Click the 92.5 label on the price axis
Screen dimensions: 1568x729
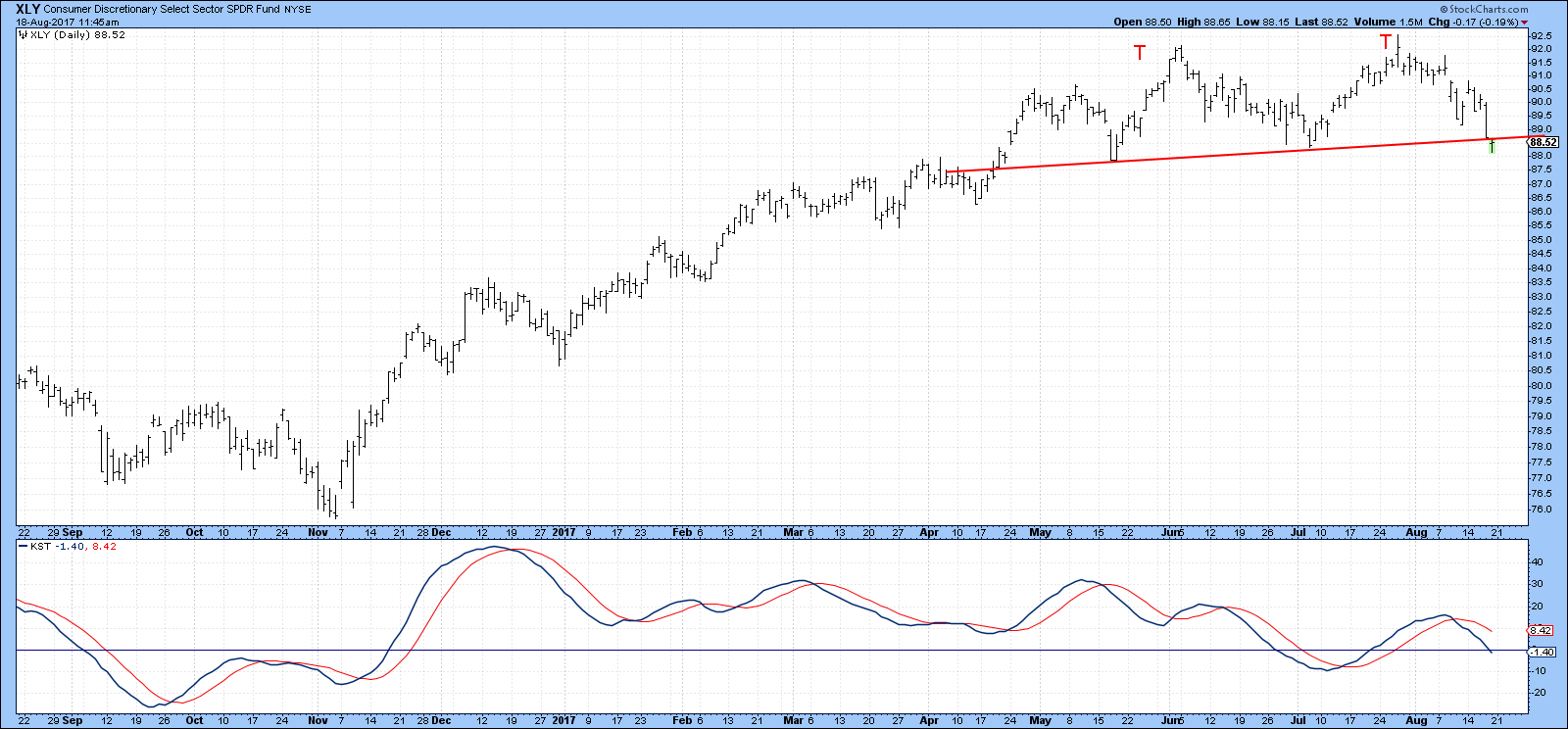(1543, 35)
